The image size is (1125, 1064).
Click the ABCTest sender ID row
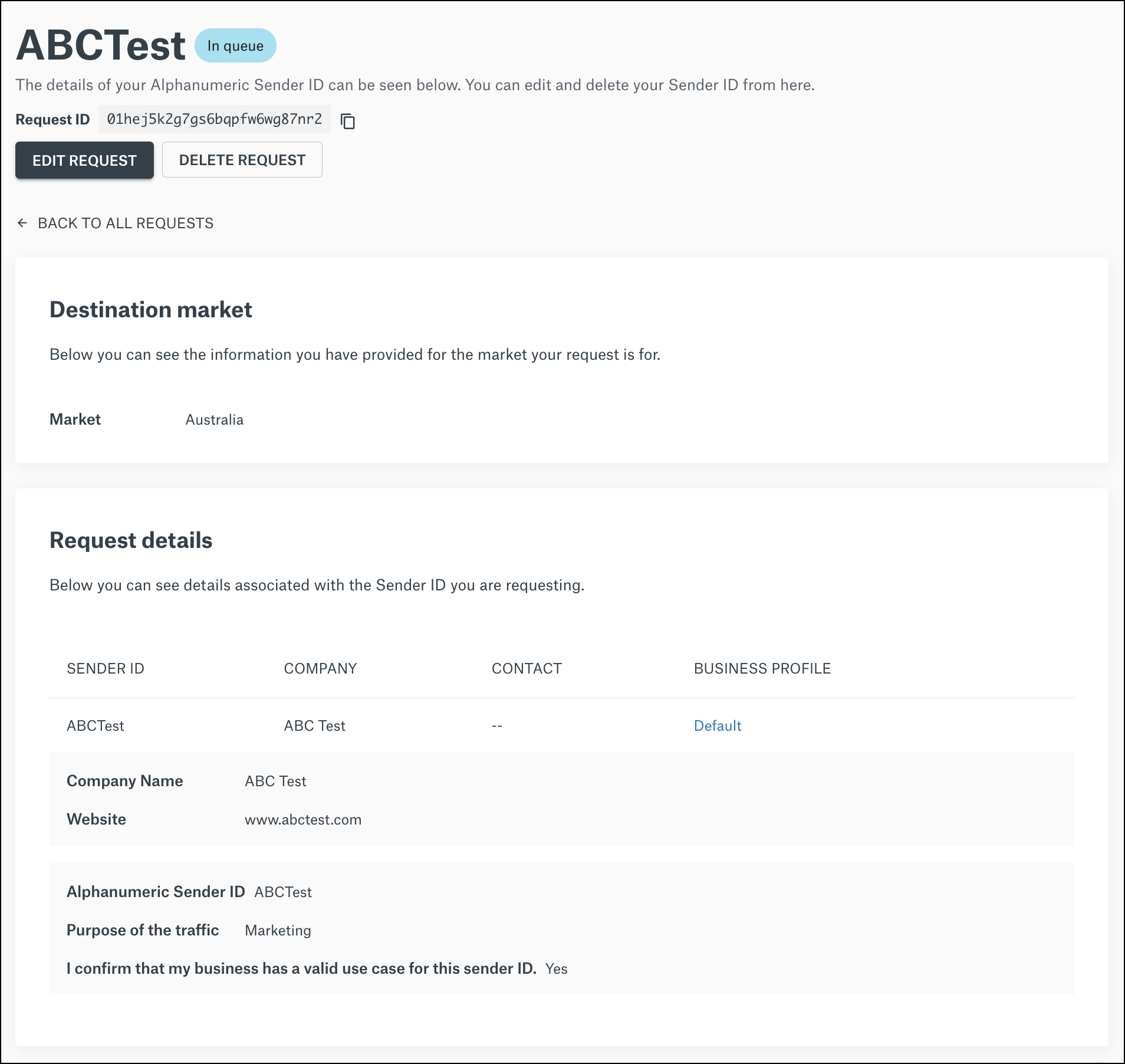pyautogui.click(x=96, y=725)
